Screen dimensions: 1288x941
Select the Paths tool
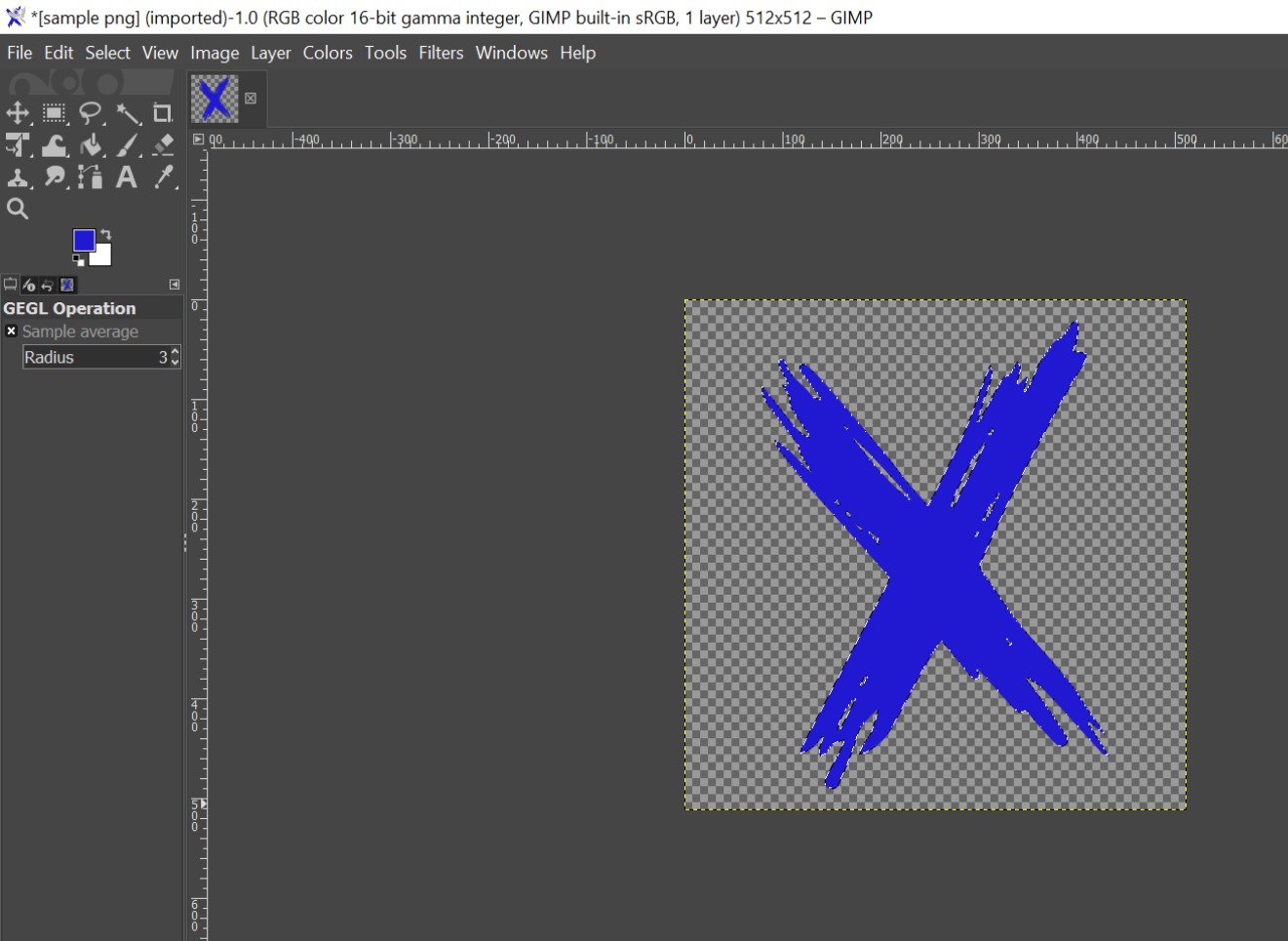(91, 177)
